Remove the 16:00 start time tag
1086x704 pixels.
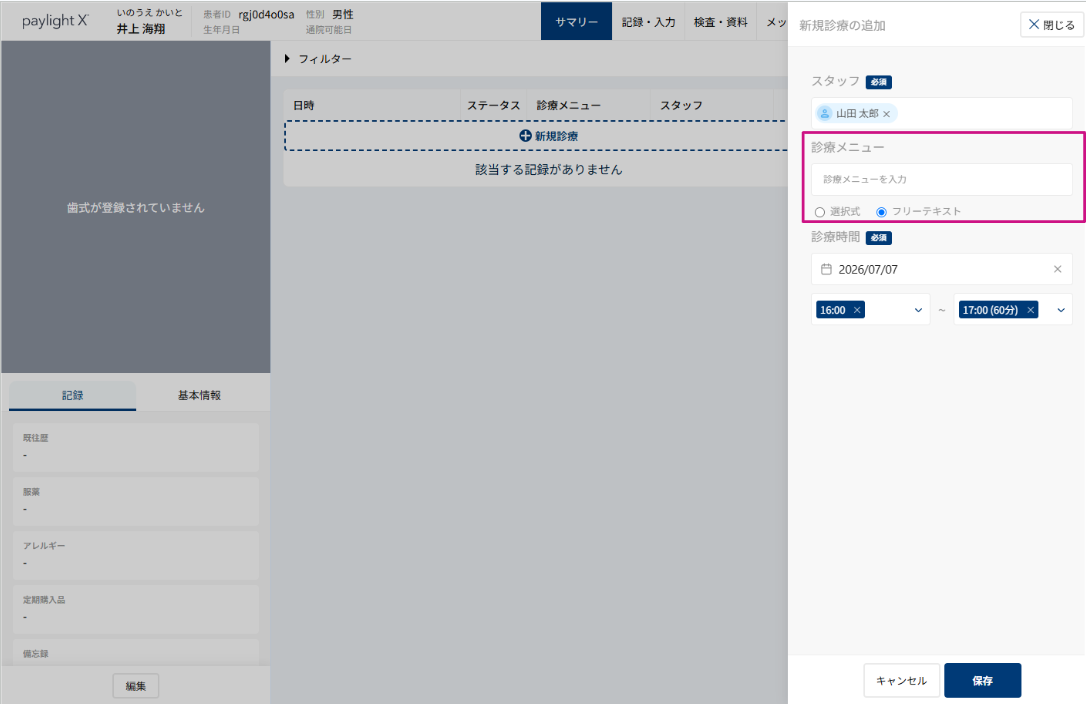pyautogui.click(x=857, y=310)
